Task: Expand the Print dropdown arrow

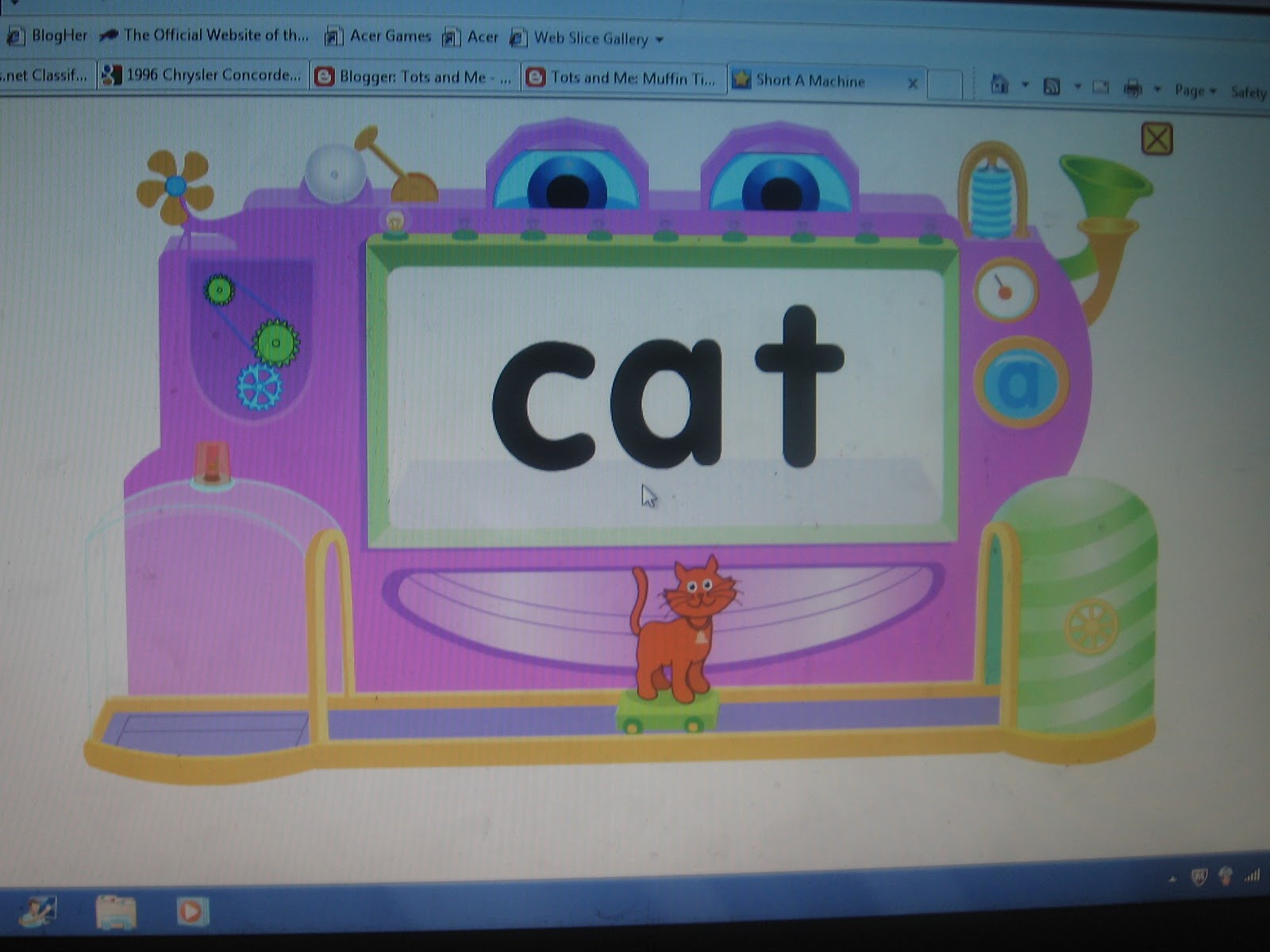Action: (x=1157, y=89)
